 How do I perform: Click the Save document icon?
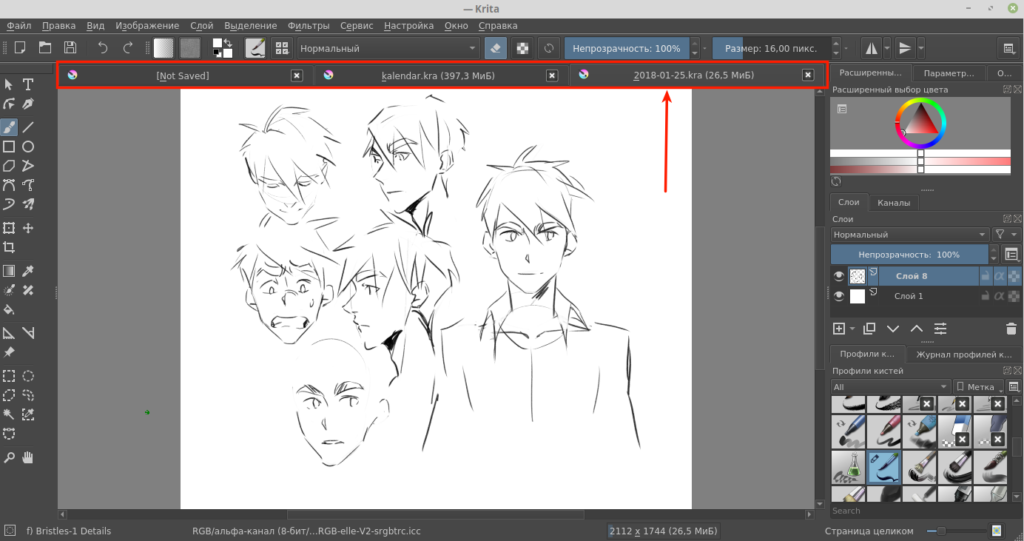(70, 48)
